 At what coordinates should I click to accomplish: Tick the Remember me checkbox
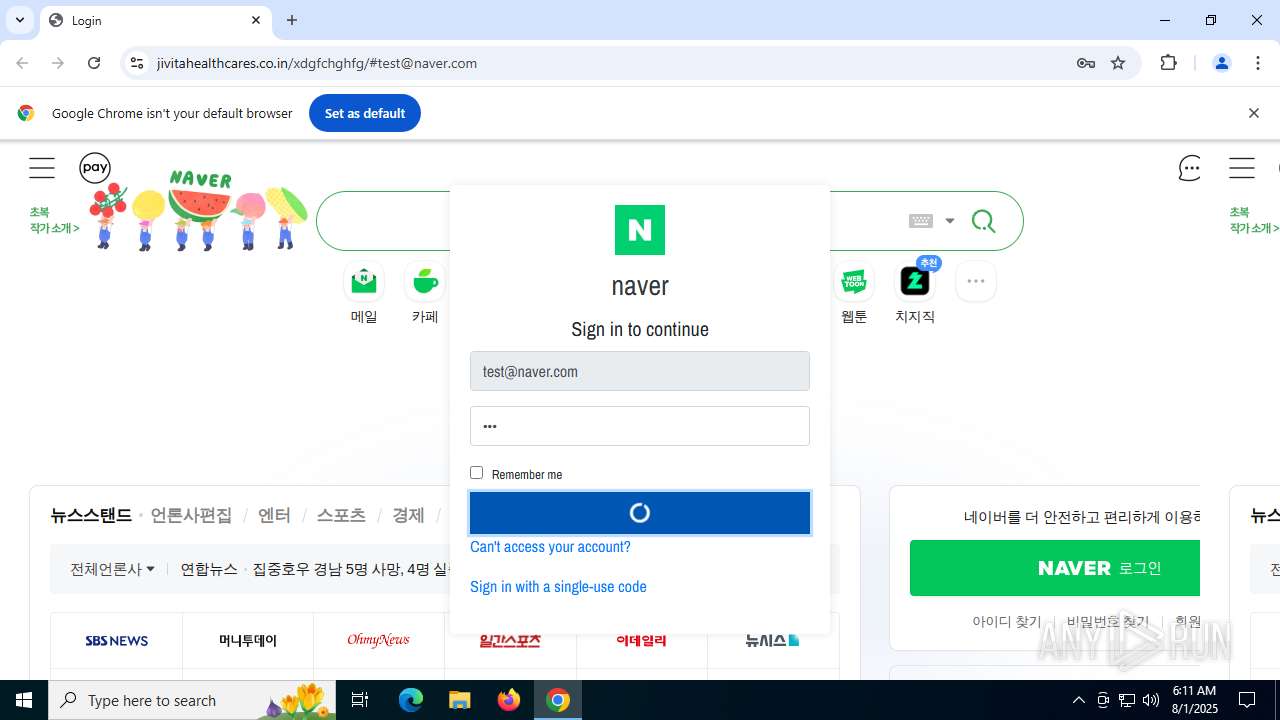coord(476,473)
